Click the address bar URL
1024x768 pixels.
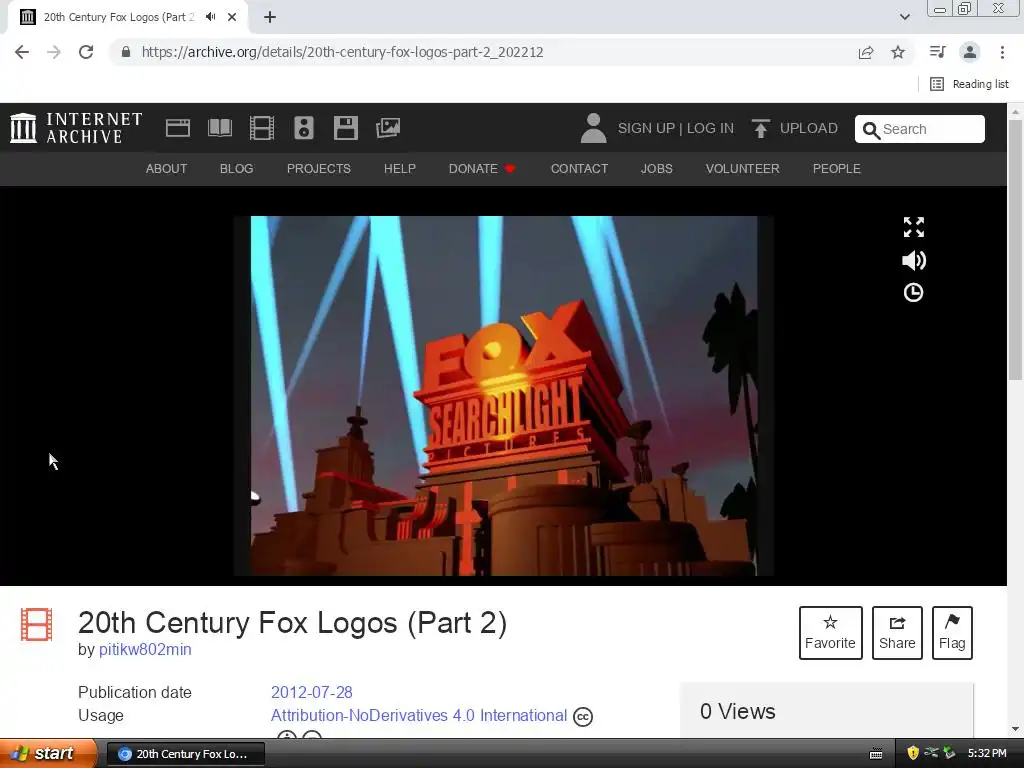point(343,52)
